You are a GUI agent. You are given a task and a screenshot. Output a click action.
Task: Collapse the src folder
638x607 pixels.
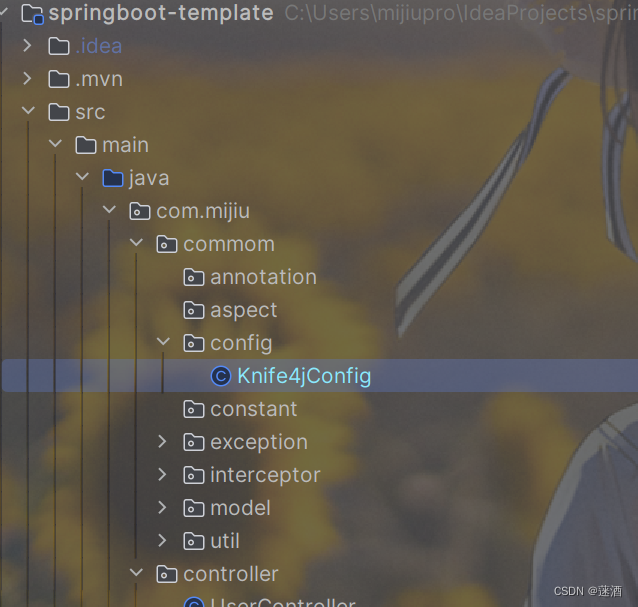(28, 111)
